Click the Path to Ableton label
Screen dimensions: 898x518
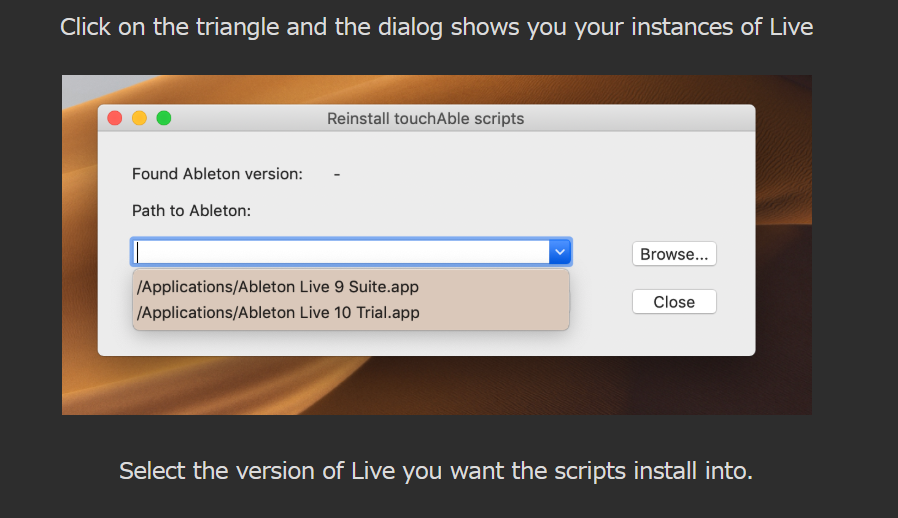192,211
